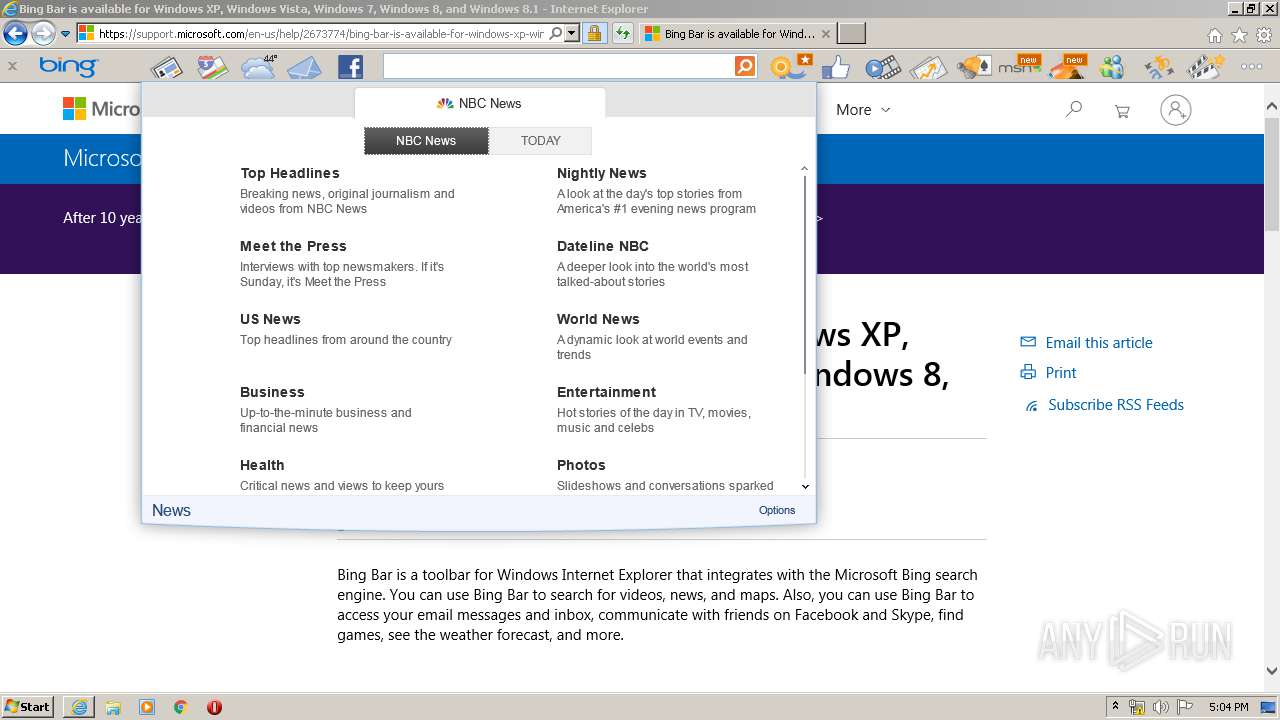Click the Bing logo on toolbar

click(68, 67)
